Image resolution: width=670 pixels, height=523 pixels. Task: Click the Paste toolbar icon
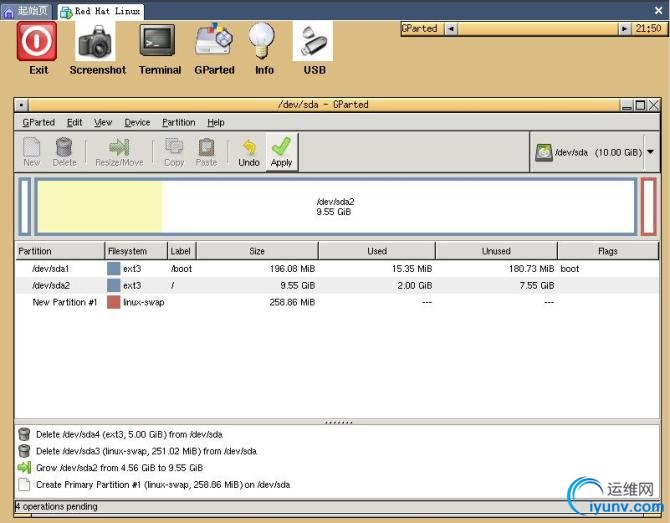206,152
